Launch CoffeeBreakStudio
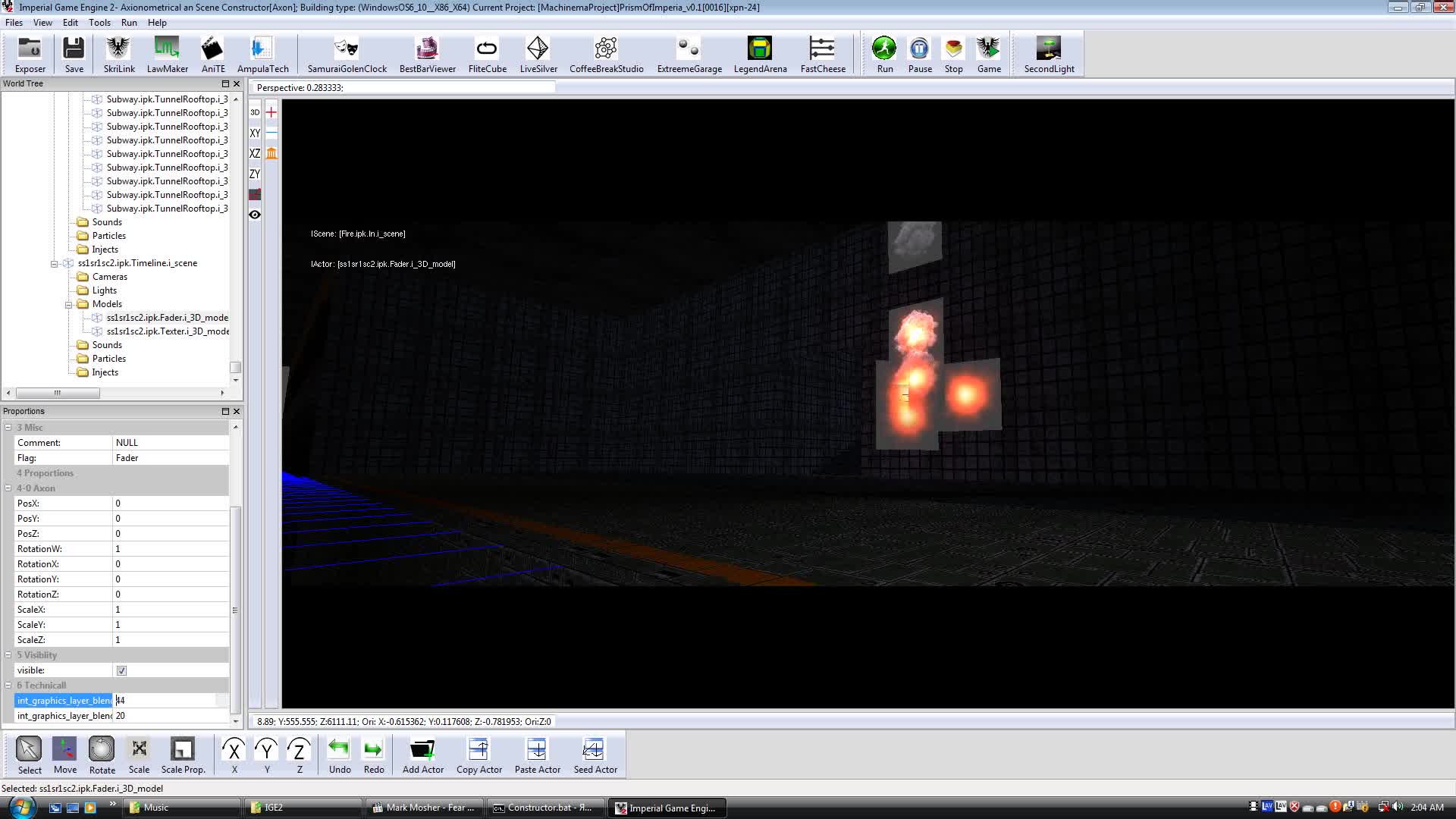Image resolution: width=1456 pixels, height=819 pixels. tap(606, 55)
